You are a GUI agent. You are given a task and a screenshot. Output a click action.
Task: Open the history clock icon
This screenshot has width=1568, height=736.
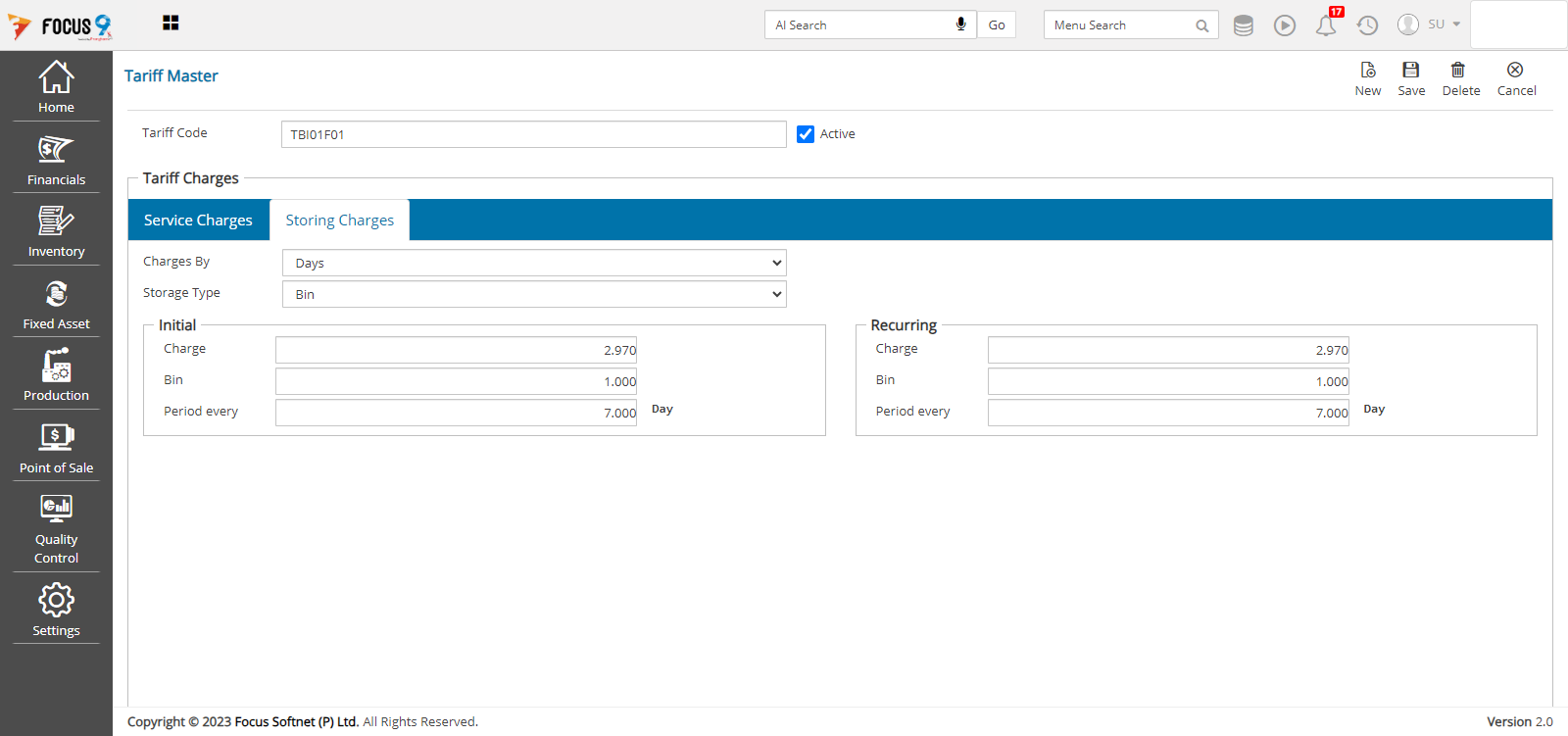(1367, 25)
